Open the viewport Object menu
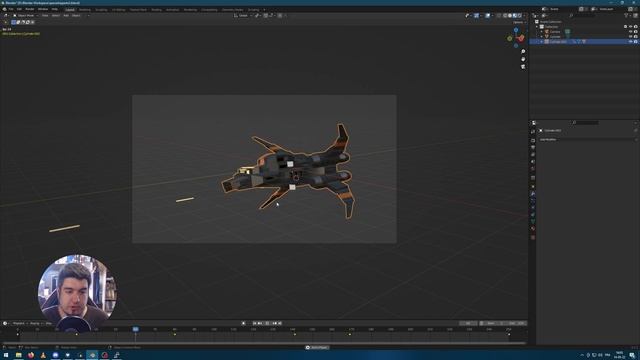Screen dimensions: 640x360 (x=76, y=16)
